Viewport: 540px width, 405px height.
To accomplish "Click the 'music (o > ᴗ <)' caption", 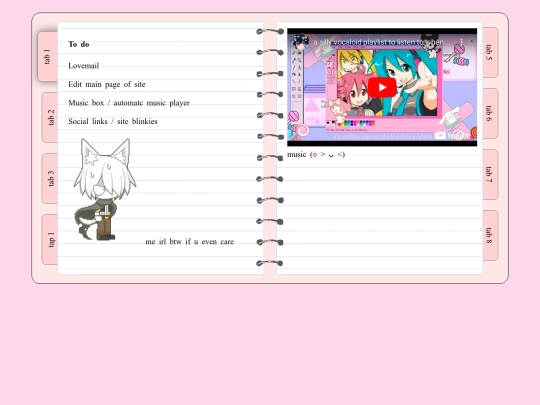I will (x=316, y=154).
